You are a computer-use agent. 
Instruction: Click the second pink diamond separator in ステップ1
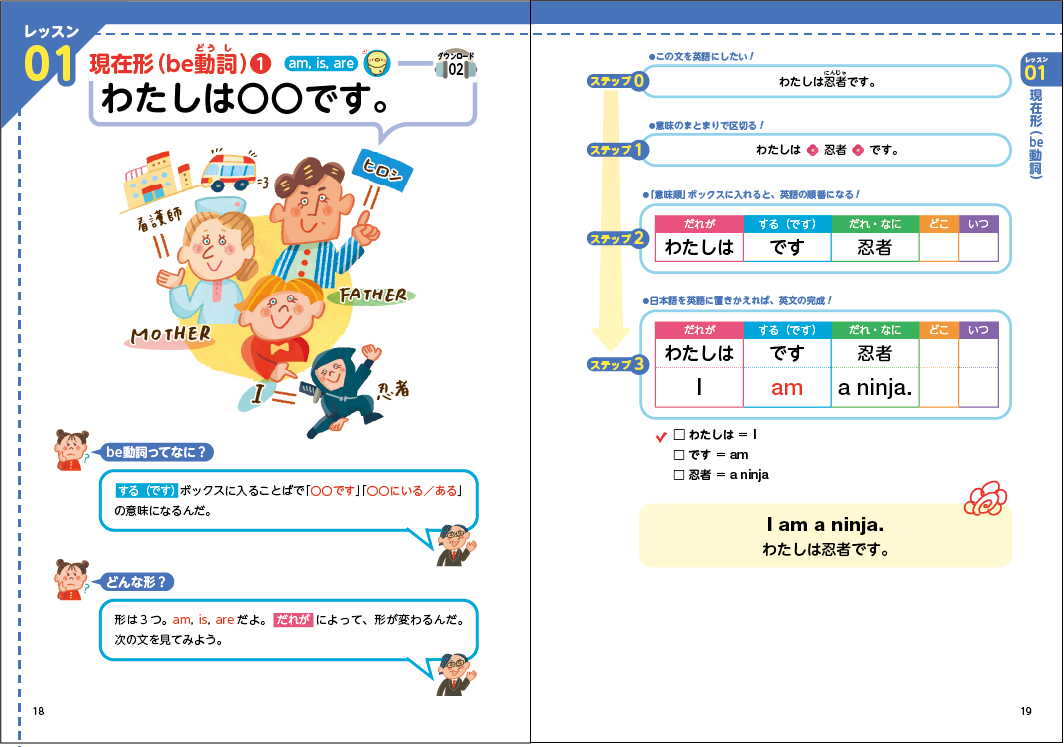[858, 150]
